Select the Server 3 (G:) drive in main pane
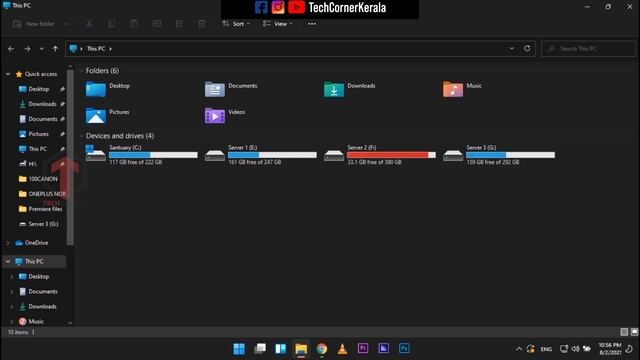The height and width of the screenshot is (360, 640). coord(499,155)
